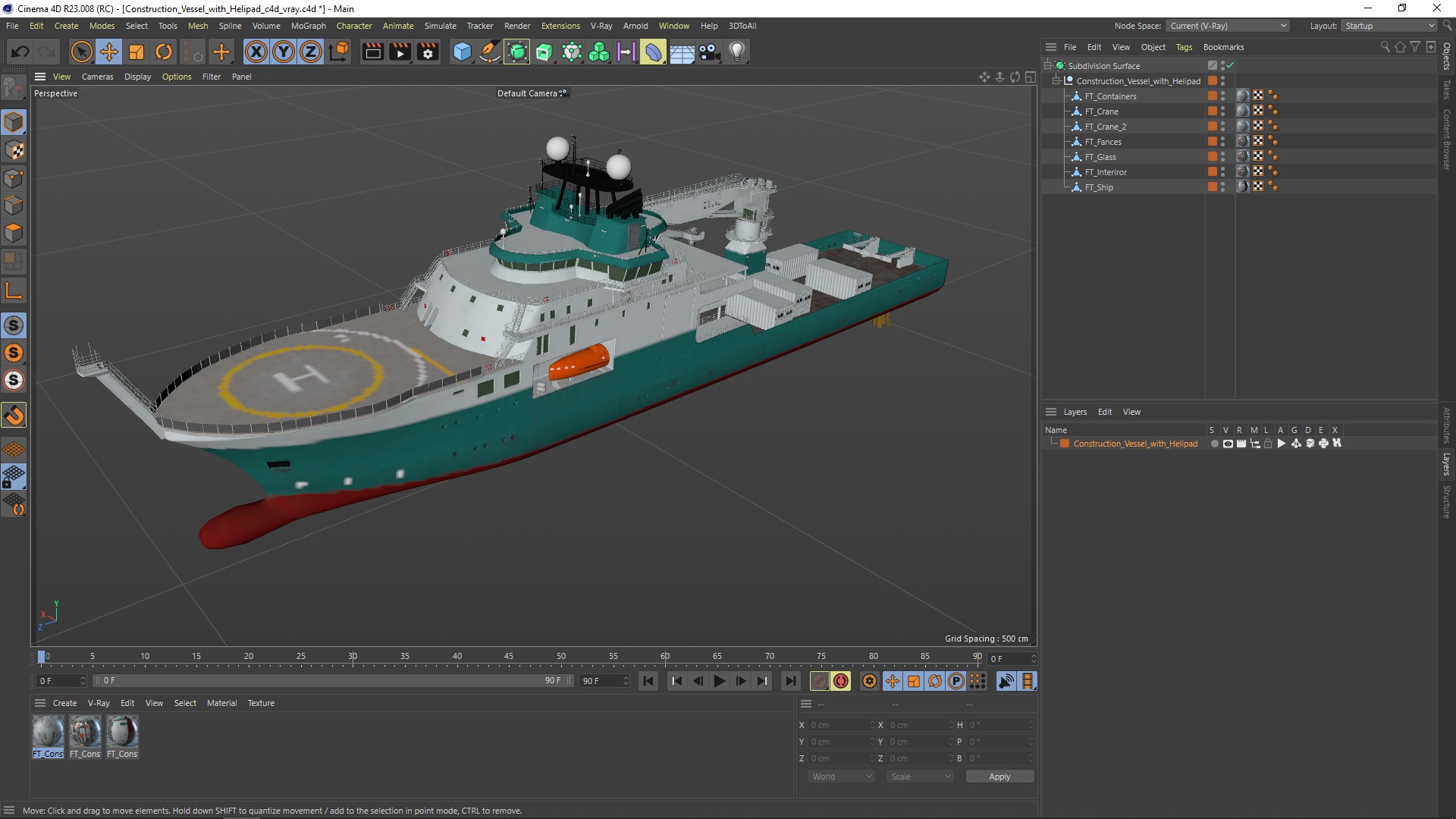This screenshot has width=1456, height=819.
Task: Collapse the Construction_Vessel_with_Helipad object node
Action: pyautogui.click(x=1056, y=80)
